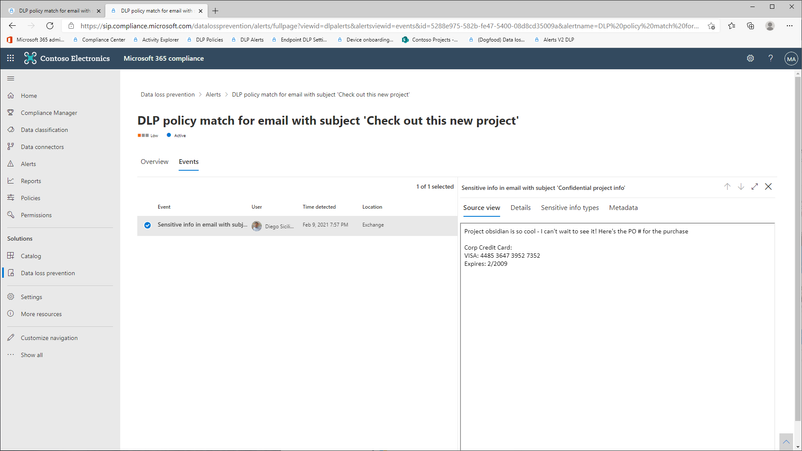Screen dimensions: 802x451
Task: Switch to Sensitive info types tab
Action: [569, 208]
